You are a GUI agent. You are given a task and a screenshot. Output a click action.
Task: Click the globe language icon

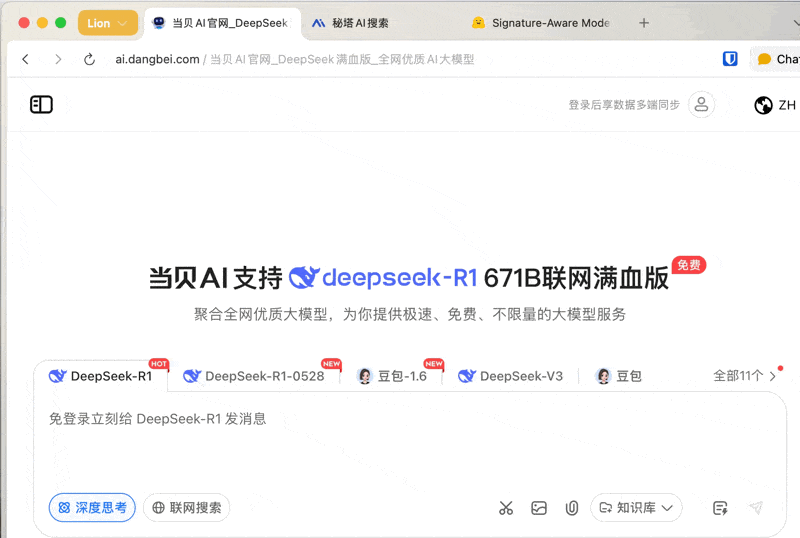coord(763,105)
